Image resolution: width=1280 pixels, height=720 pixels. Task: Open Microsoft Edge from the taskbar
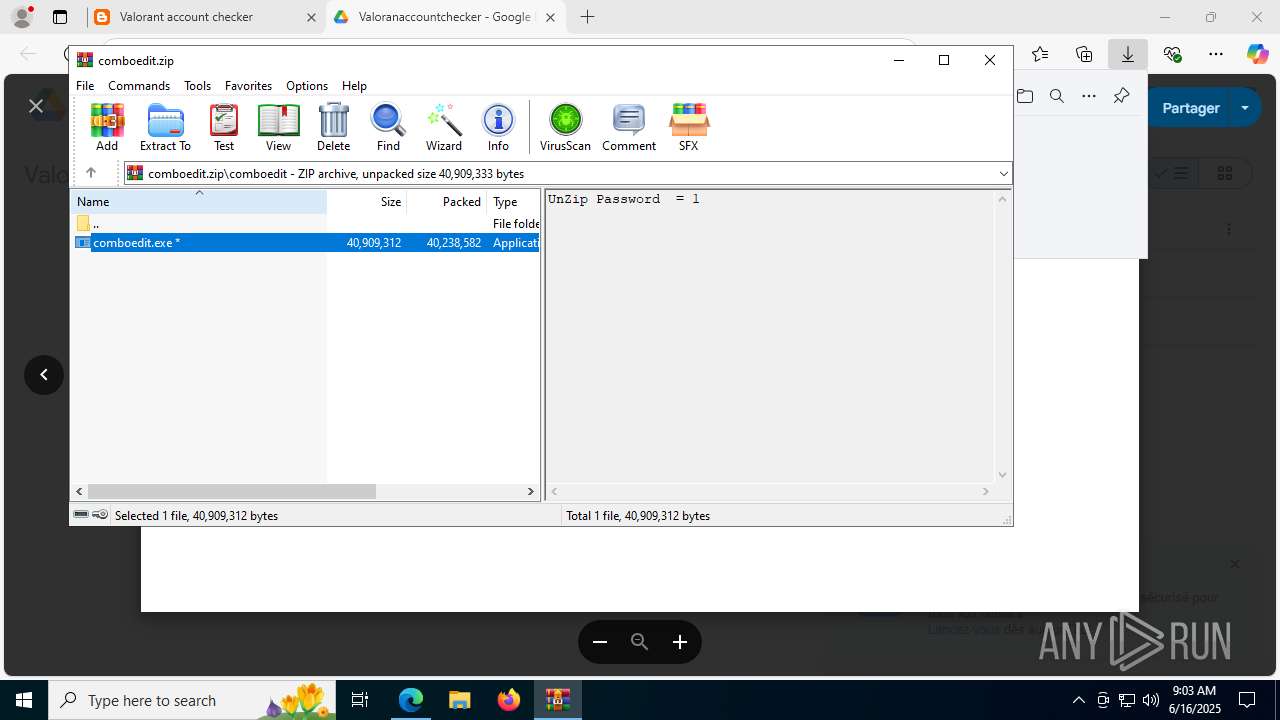click(411, 700)
